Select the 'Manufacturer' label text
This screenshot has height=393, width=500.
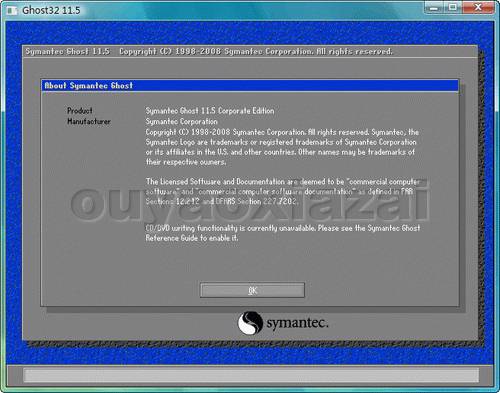[x=89, y=121]
